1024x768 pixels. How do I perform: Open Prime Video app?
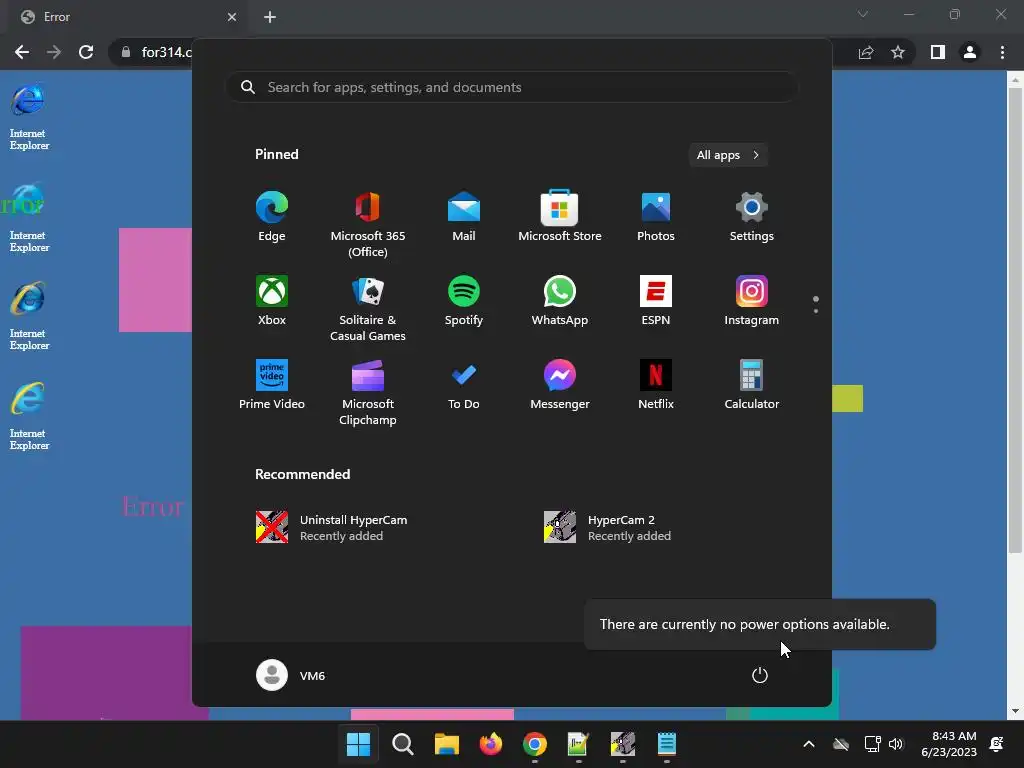coord(272,385)
